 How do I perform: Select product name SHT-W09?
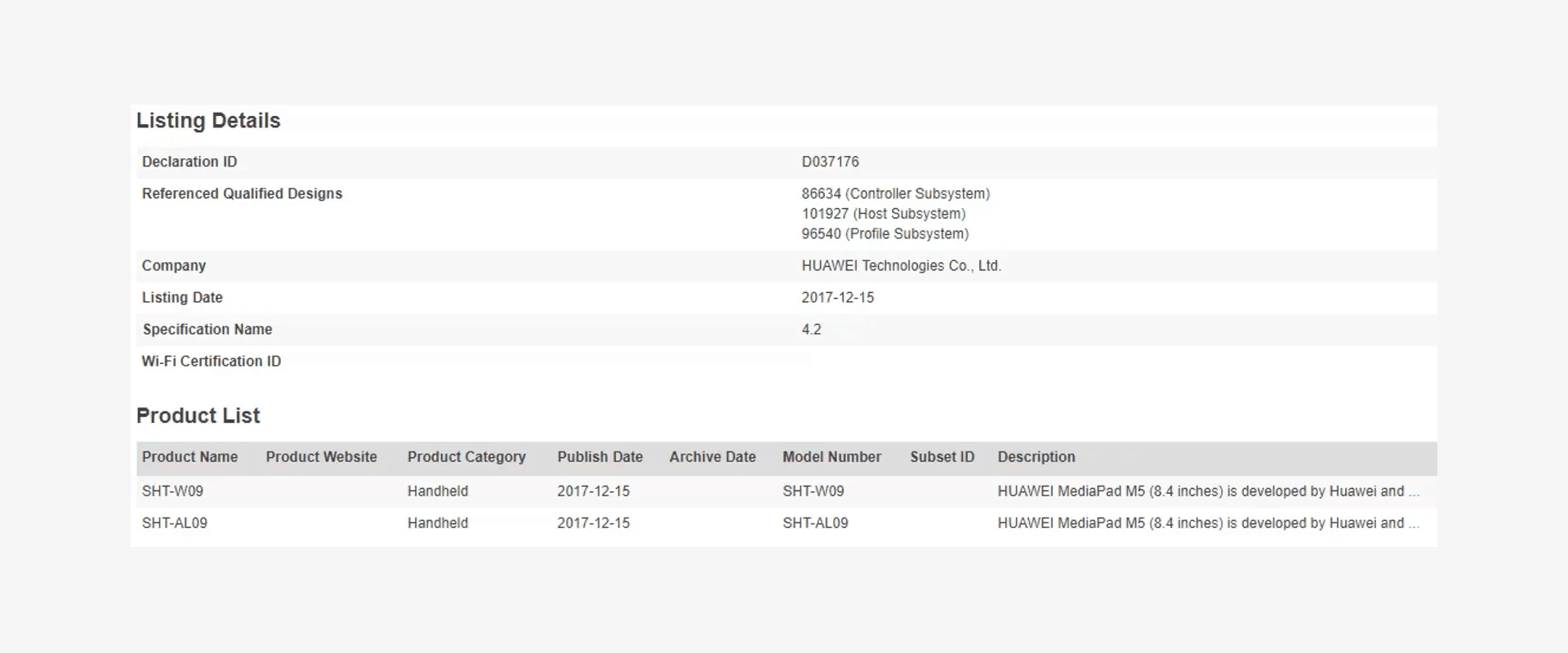tap(172, 491)
